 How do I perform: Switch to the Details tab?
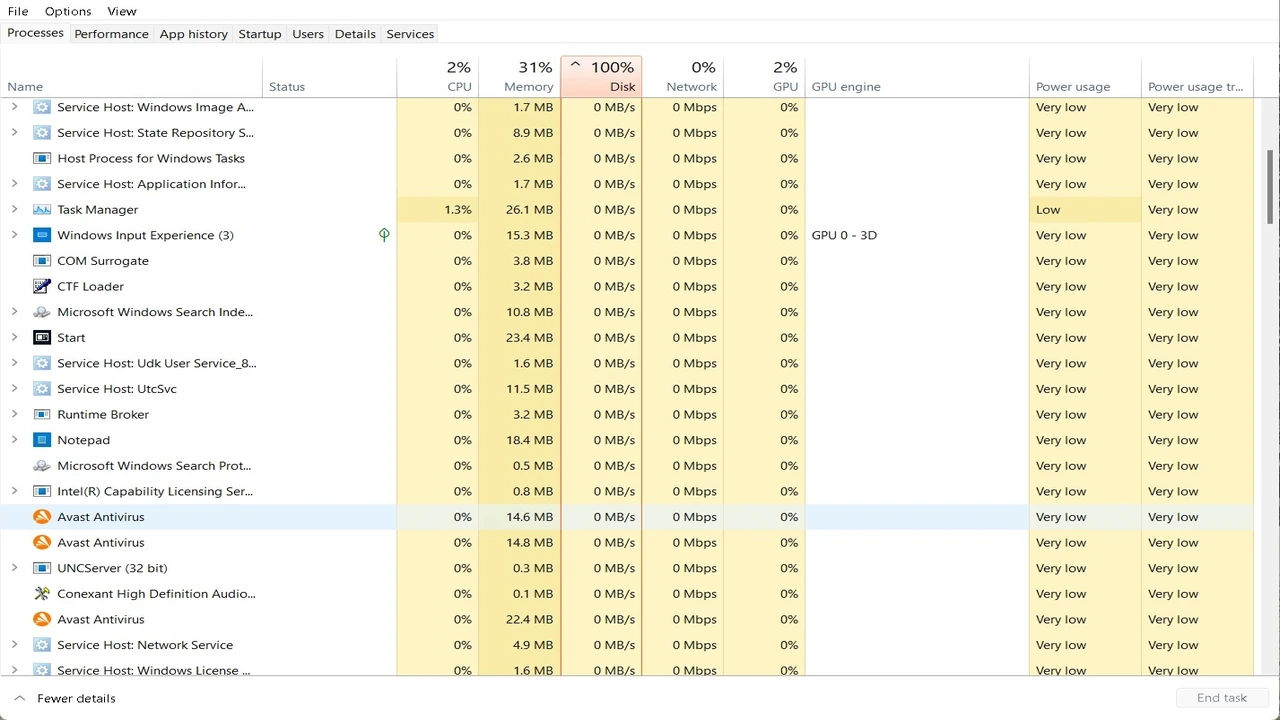(355, 34)
